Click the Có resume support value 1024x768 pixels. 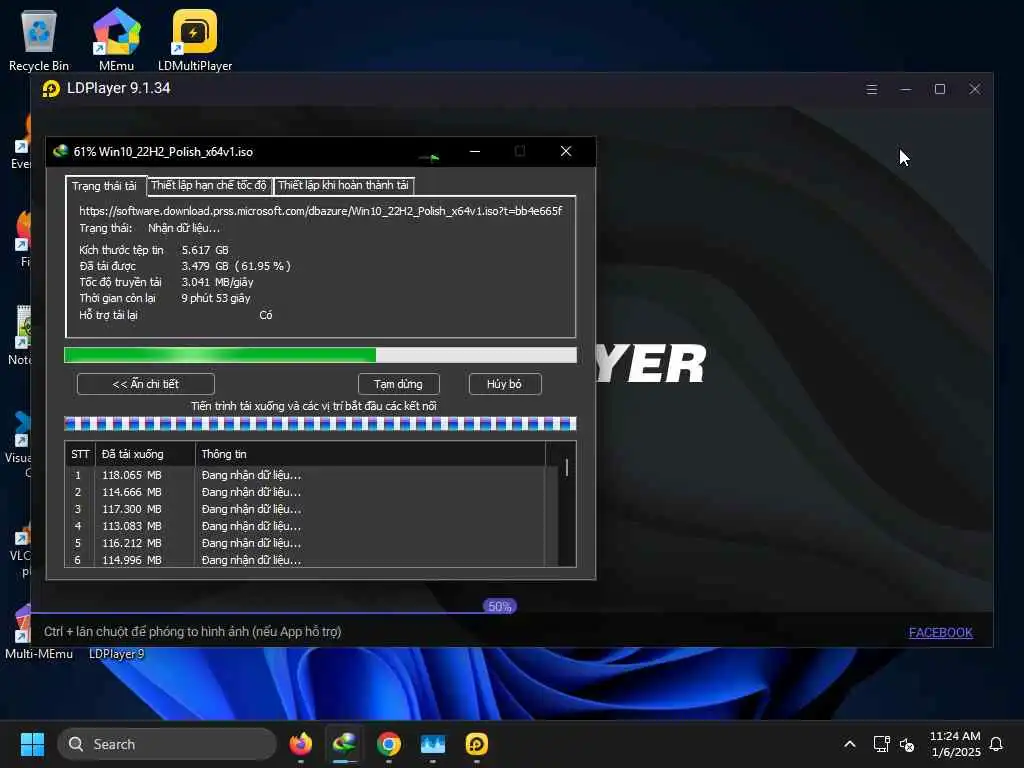266,315
